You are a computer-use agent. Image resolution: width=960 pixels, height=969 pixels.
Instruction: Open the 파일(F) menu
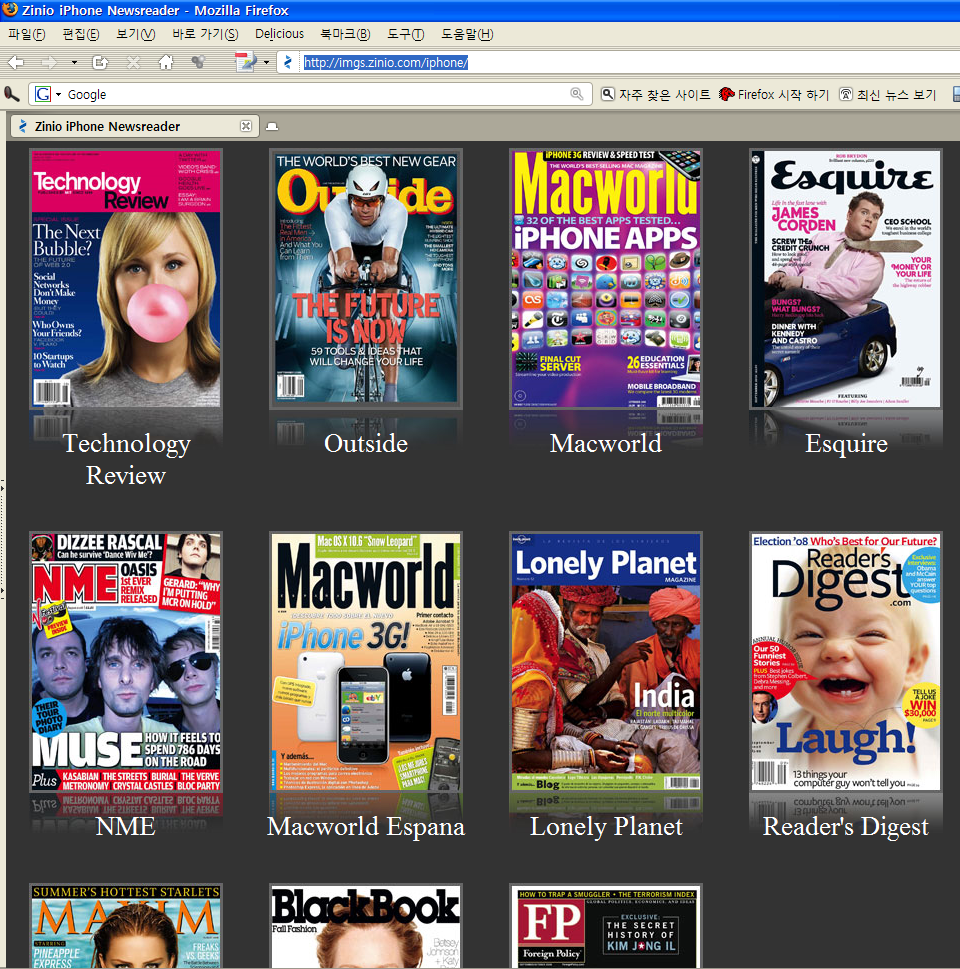(x=27, y=35)
